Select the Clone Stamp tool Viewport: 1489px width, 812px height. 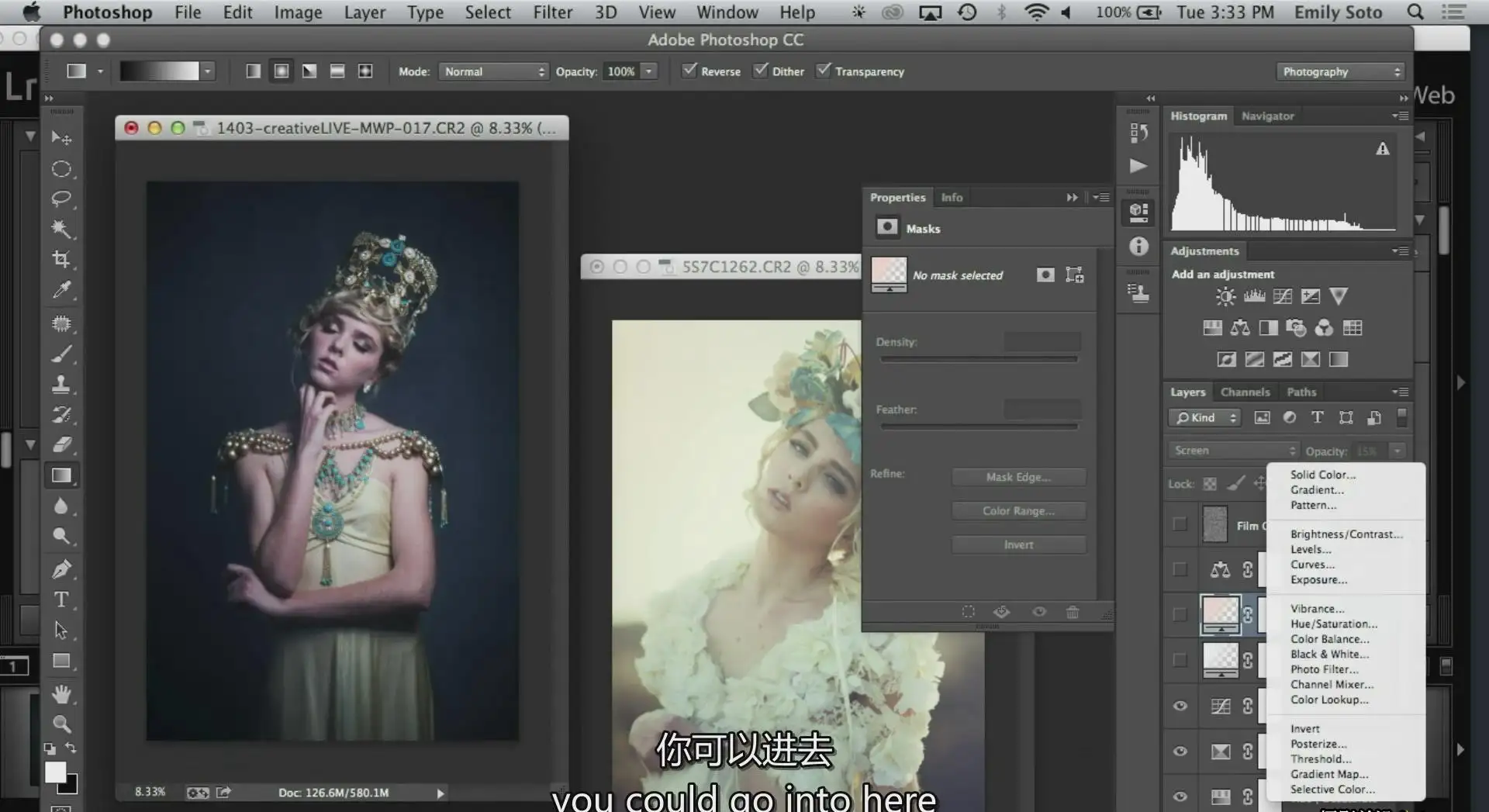(x=61, y=384)
